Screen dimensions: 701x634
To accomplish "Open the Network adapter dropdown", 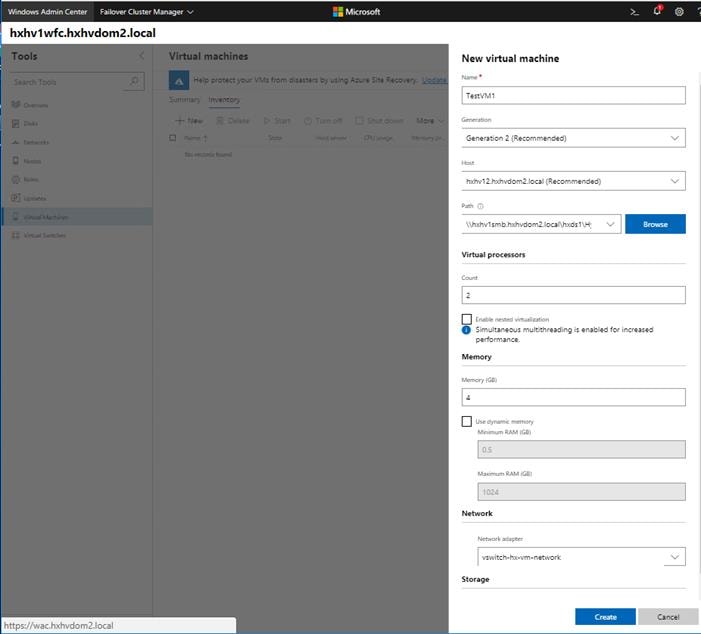I will (x=581, y=557).
